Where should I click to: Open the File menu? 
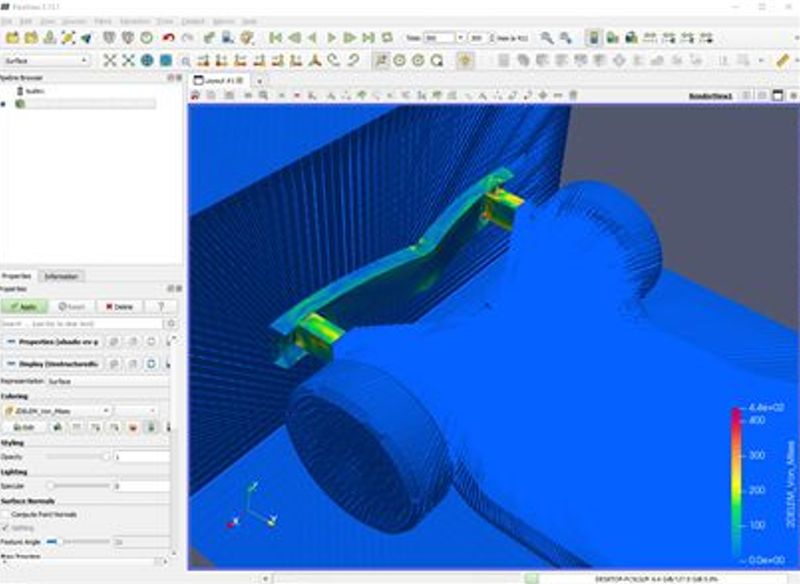click(6, 21)
